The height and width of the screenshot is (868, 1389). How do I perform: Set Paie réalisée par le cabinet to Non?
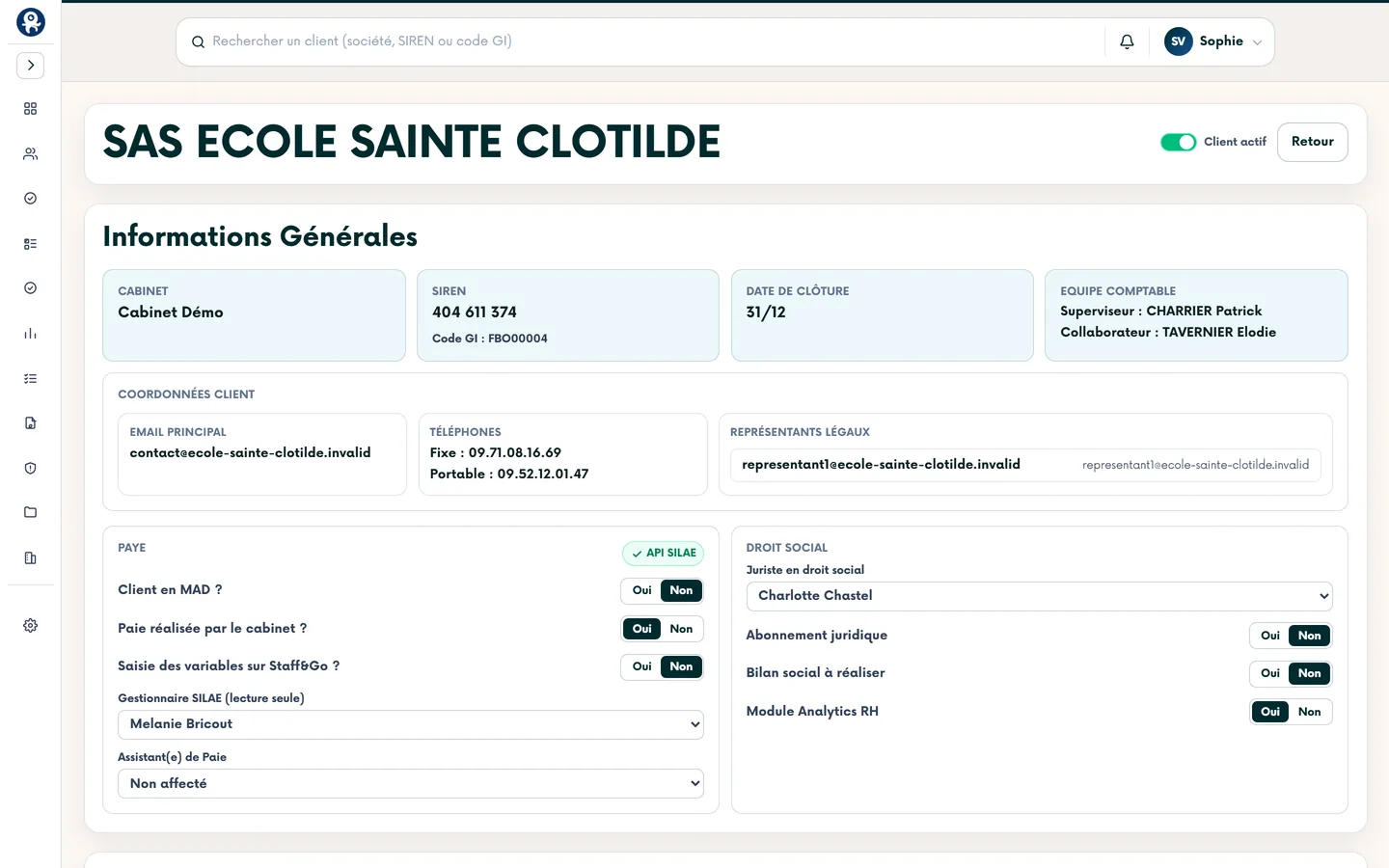pos(681,629)
